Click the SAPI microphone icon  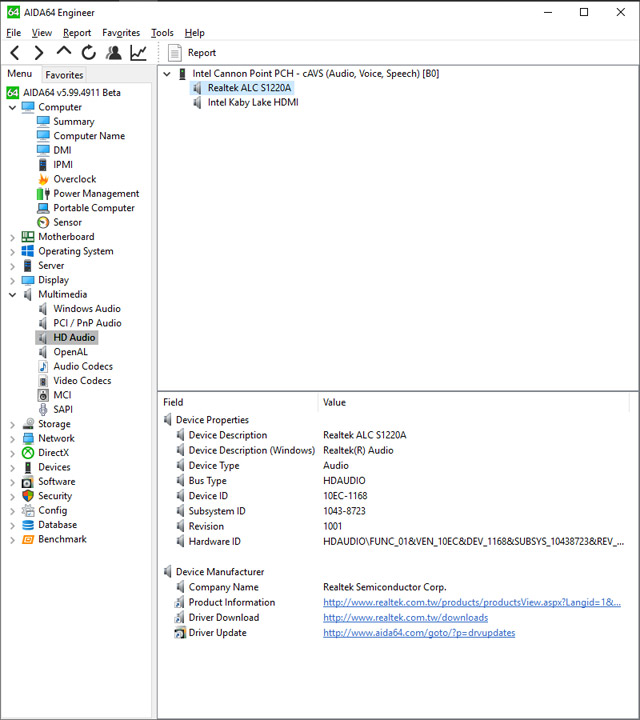tap(43, 410)
